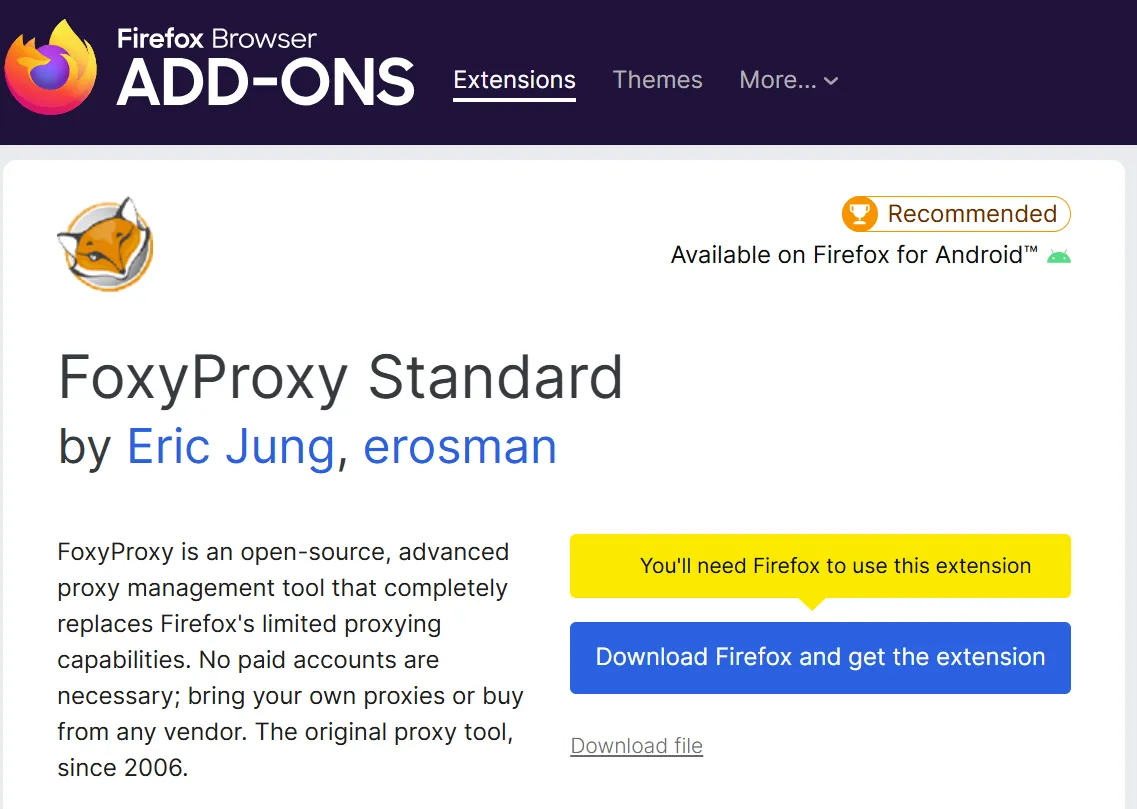This screenshot has width=1137, height=809.
Task: Expand the chevron arrow beside More
Action: point(831,81)
